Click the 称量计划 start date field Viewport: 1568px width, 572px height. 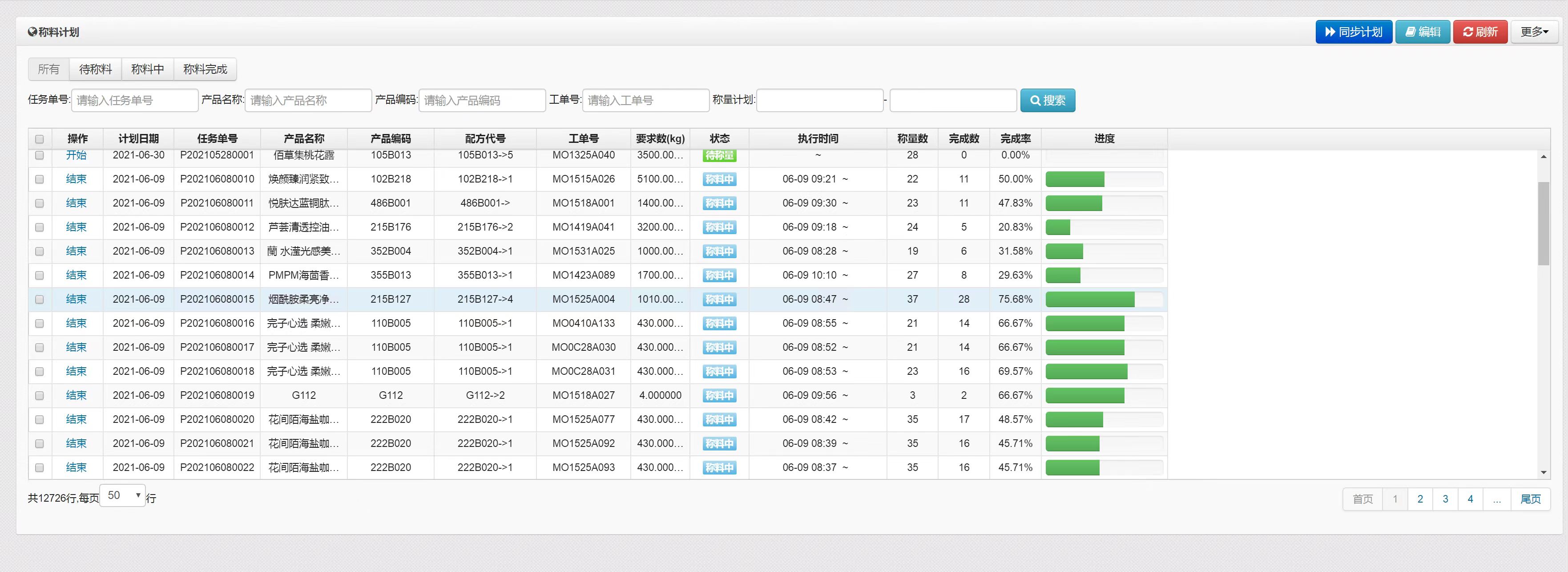pyautogui.click(x=819, y=100)
